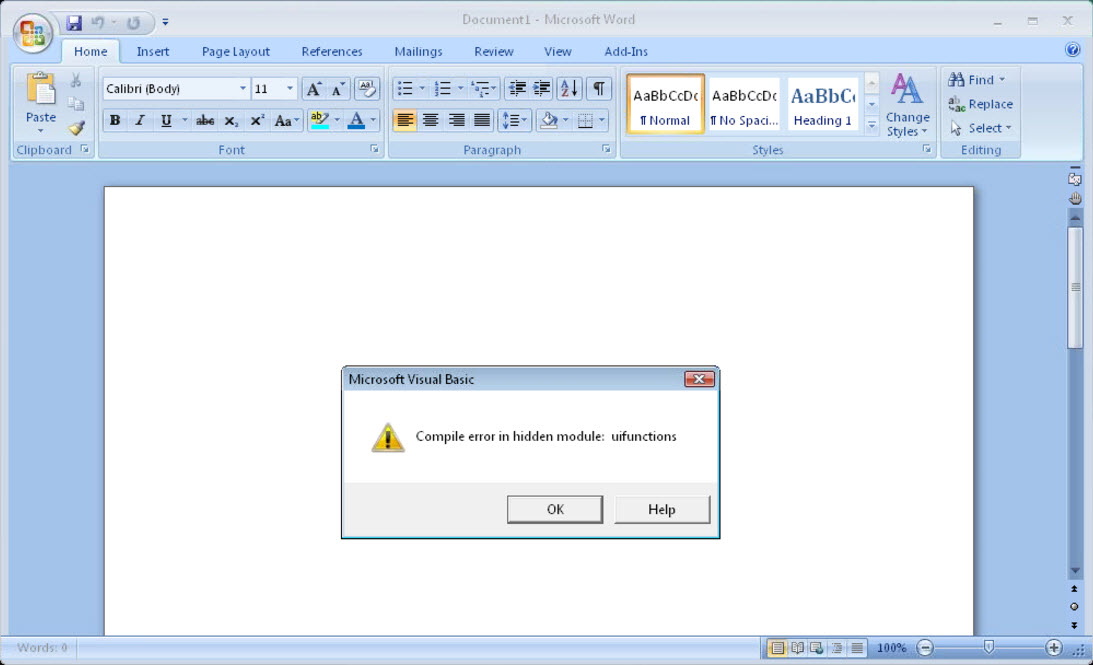The image size is (1093, 665).
Task: Open the font size dropdown
Action: [x=290, y=89]
